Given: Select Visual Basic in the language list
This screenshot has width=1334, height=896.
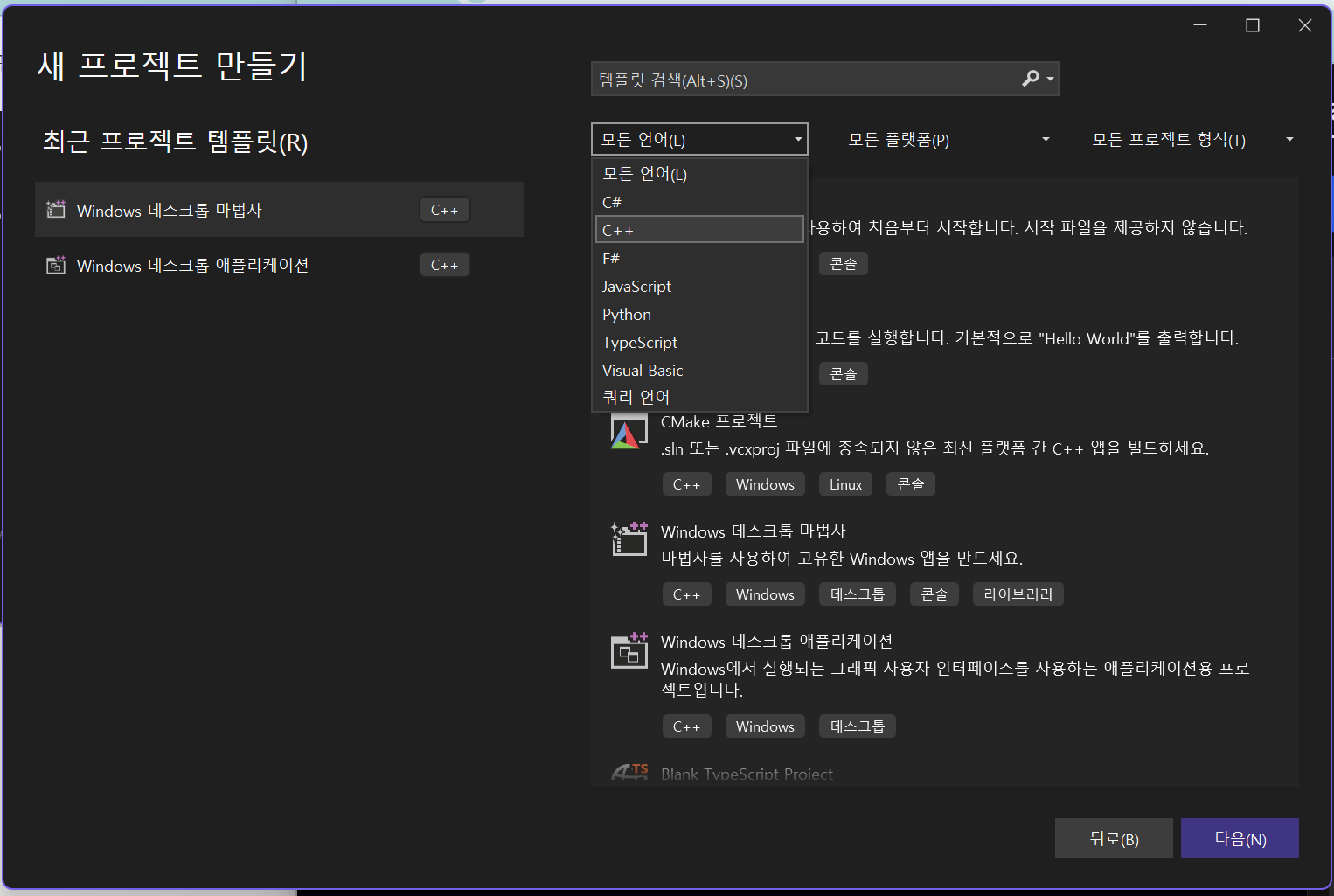Looking at the screenshot, I should (x=699, y=370).
